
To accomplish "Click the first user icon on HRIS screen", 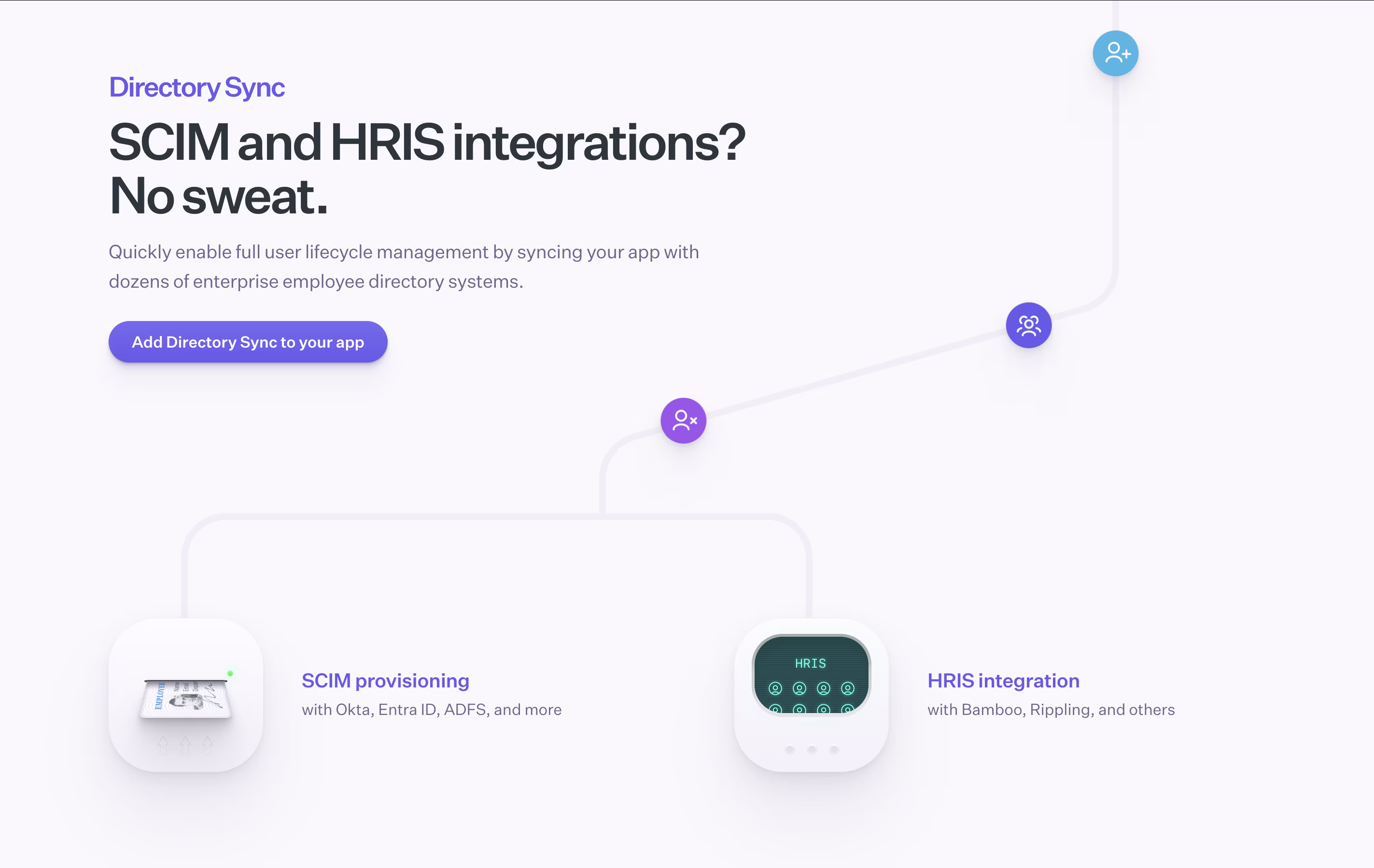I will click(x=775, y=688).
